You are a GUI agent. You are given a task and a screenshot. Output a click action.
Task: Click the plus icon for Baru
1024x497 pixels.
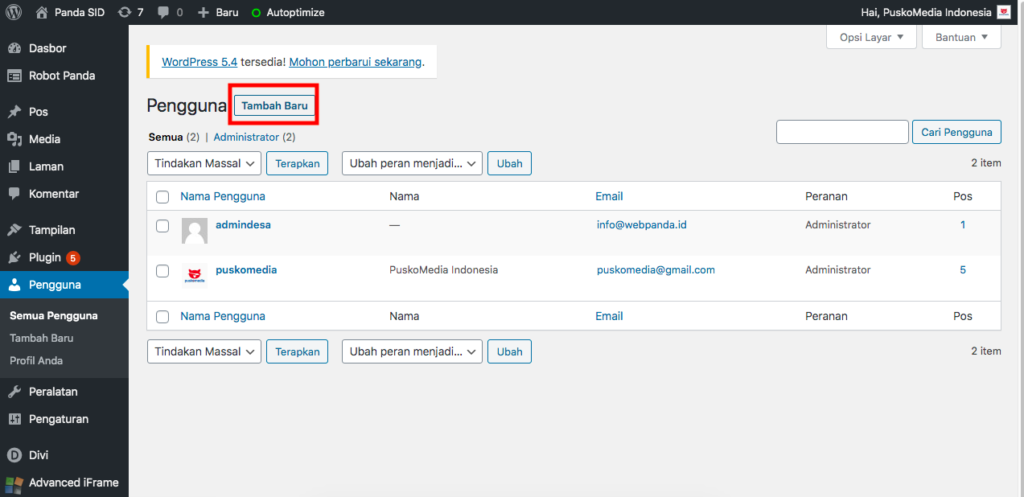tap(203, 12)
